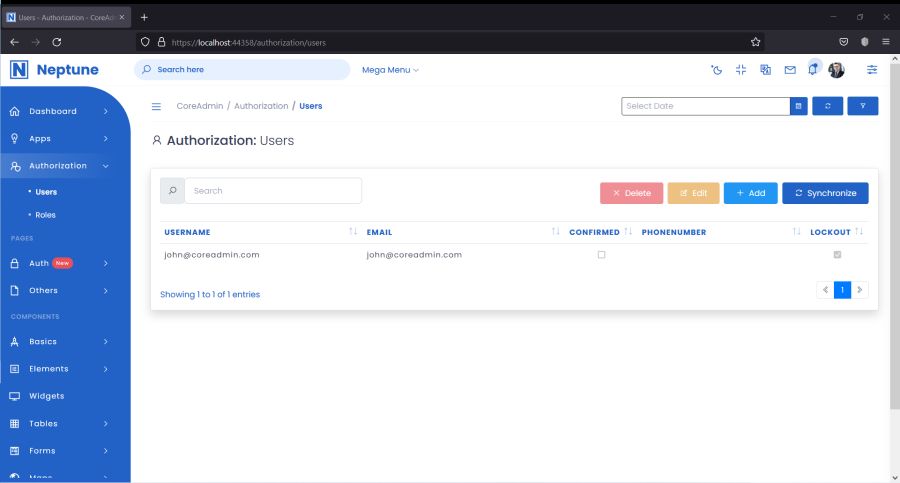
Task: Toggle Lockout checkbox for john@coreadmin.com
Action: (837, 254)
